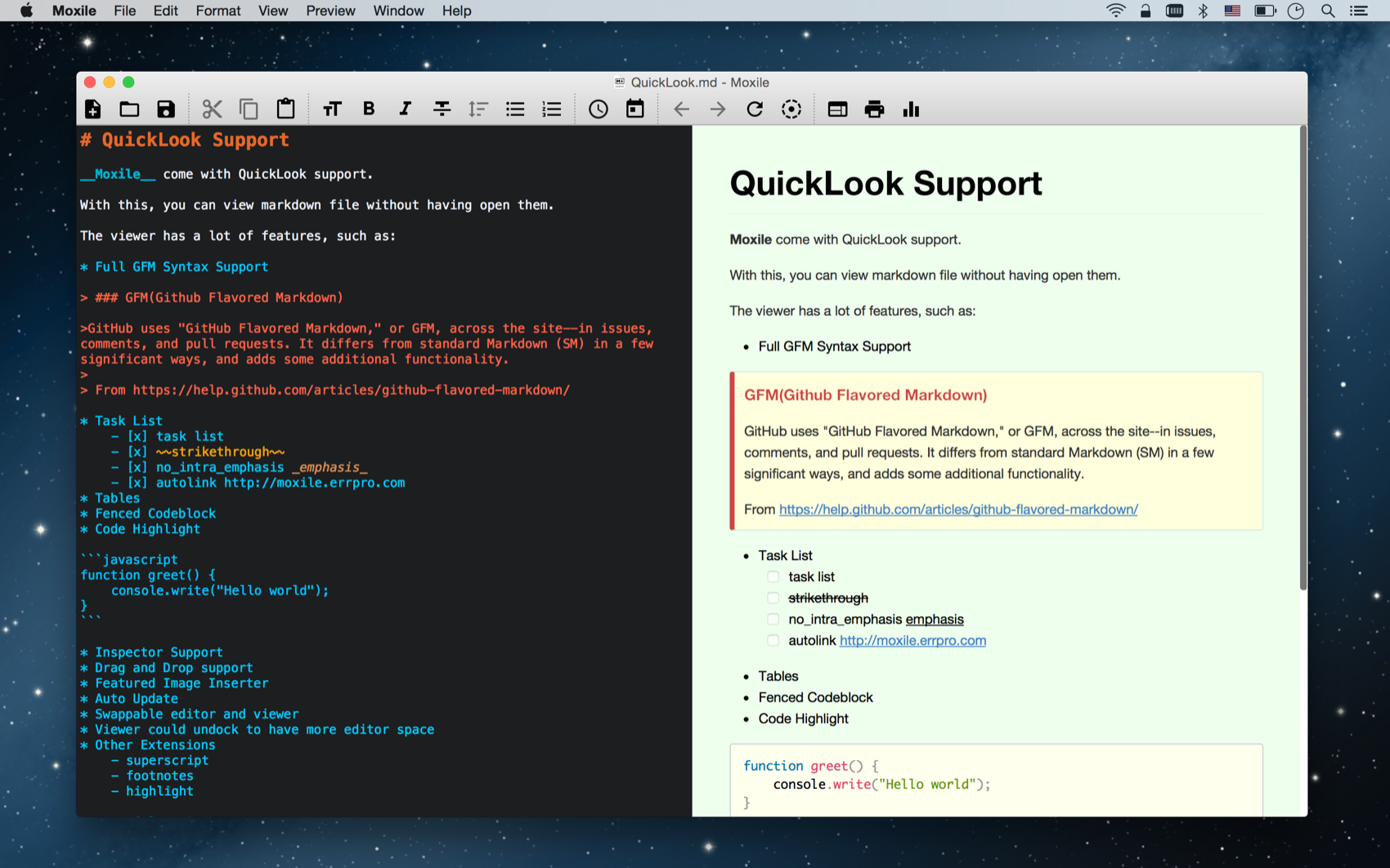Open the File menu
Viewport: 1390px width, 868px height.
tap(125, 11)
